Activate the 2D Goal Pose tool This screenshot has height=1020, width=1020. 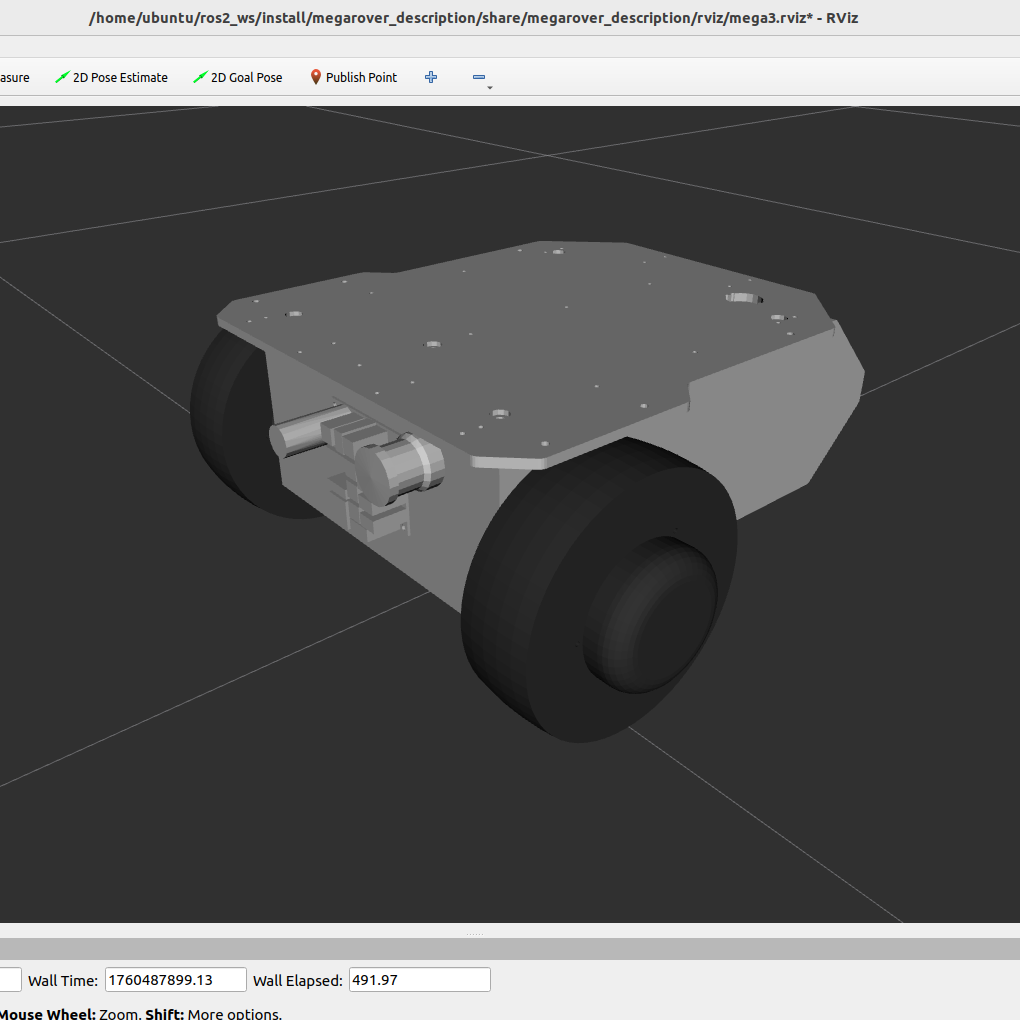tap(238, 78)
